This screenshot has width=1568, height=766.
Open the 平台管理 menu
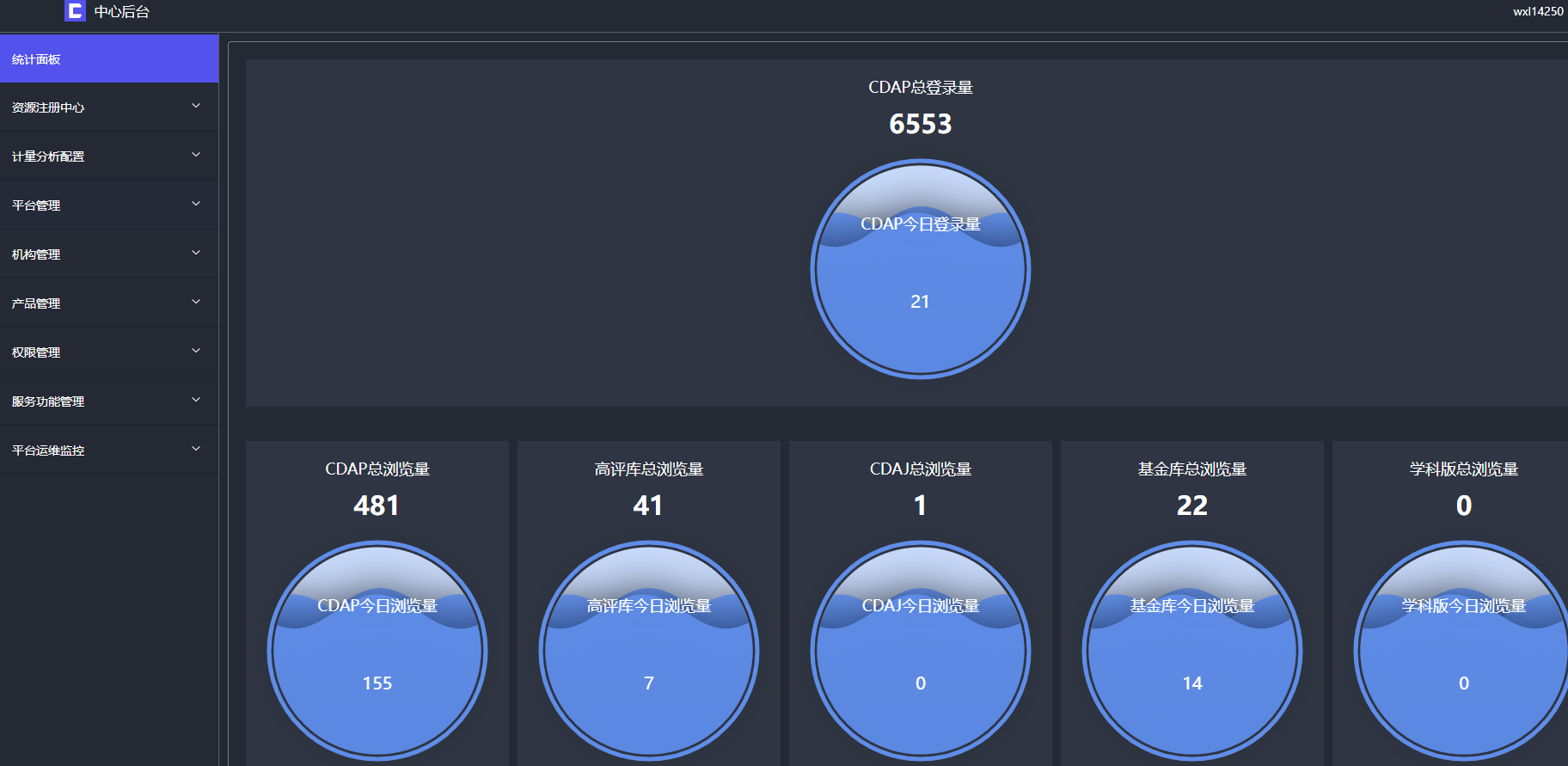[109, 205]
